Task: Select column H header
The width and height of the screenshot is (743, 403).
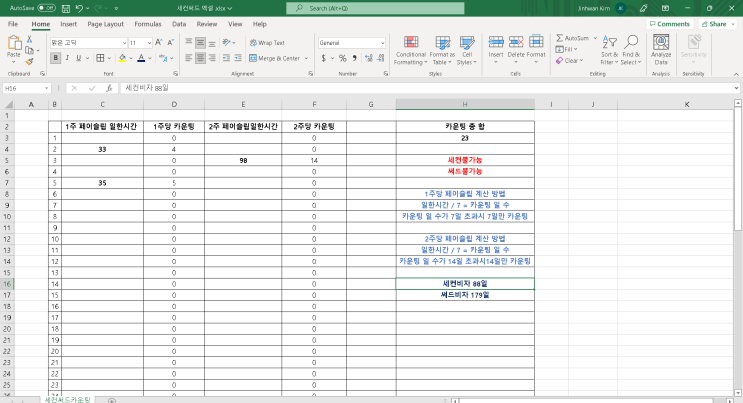Action: coord(465,104)
